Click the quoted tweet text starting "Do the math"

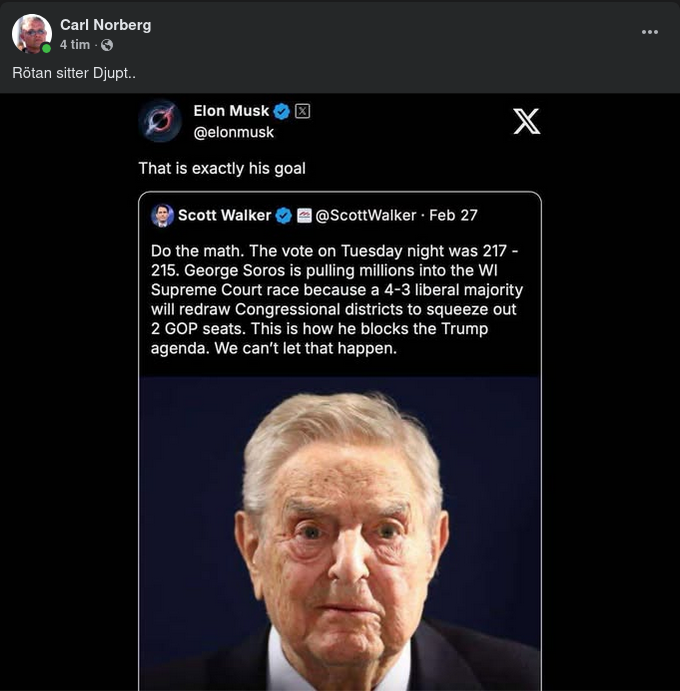pyautogui.click(x=337, y=299)
